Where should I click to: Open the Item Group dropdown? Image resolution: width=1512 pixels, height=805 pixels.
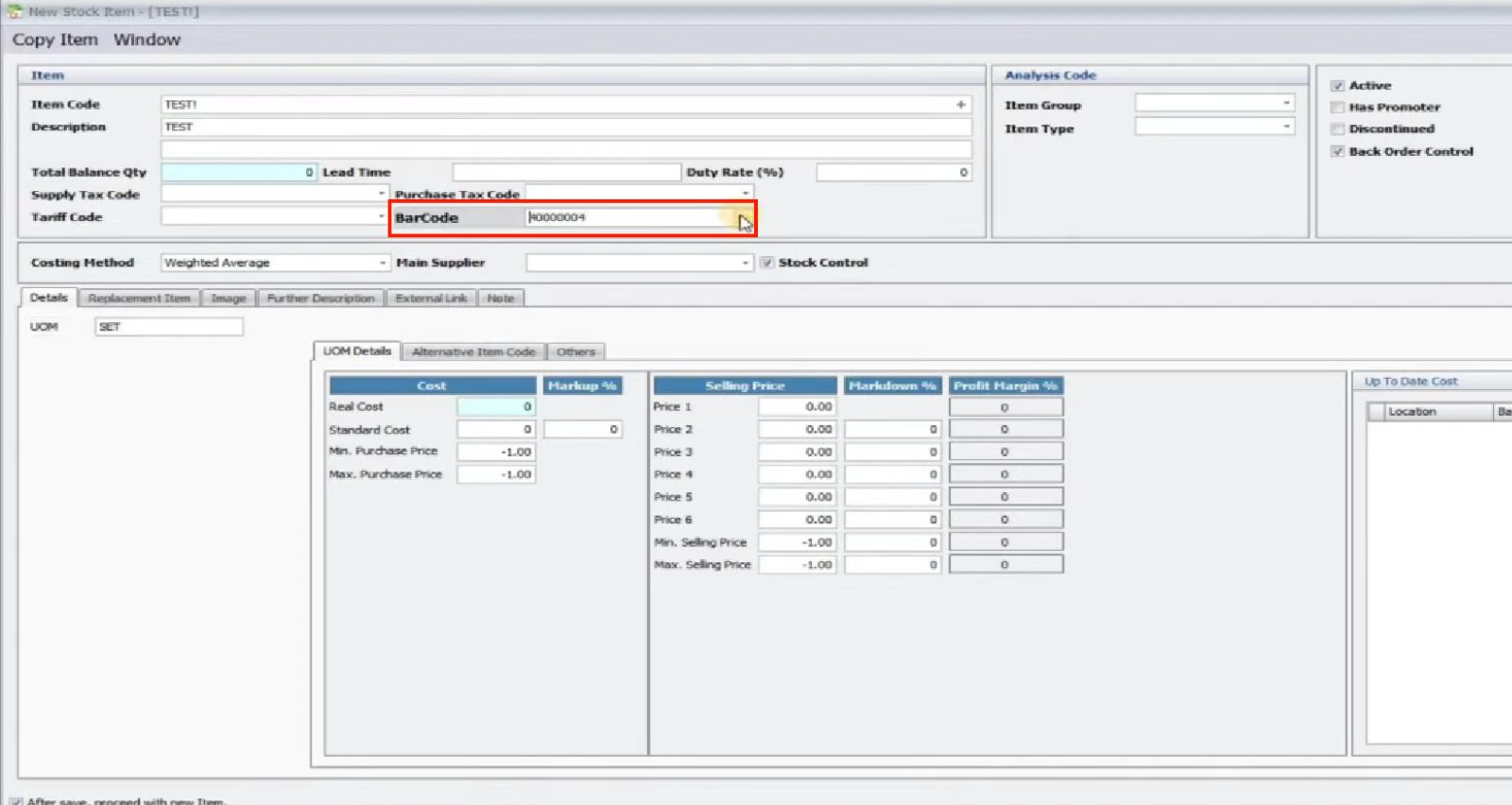[1286, 103]
